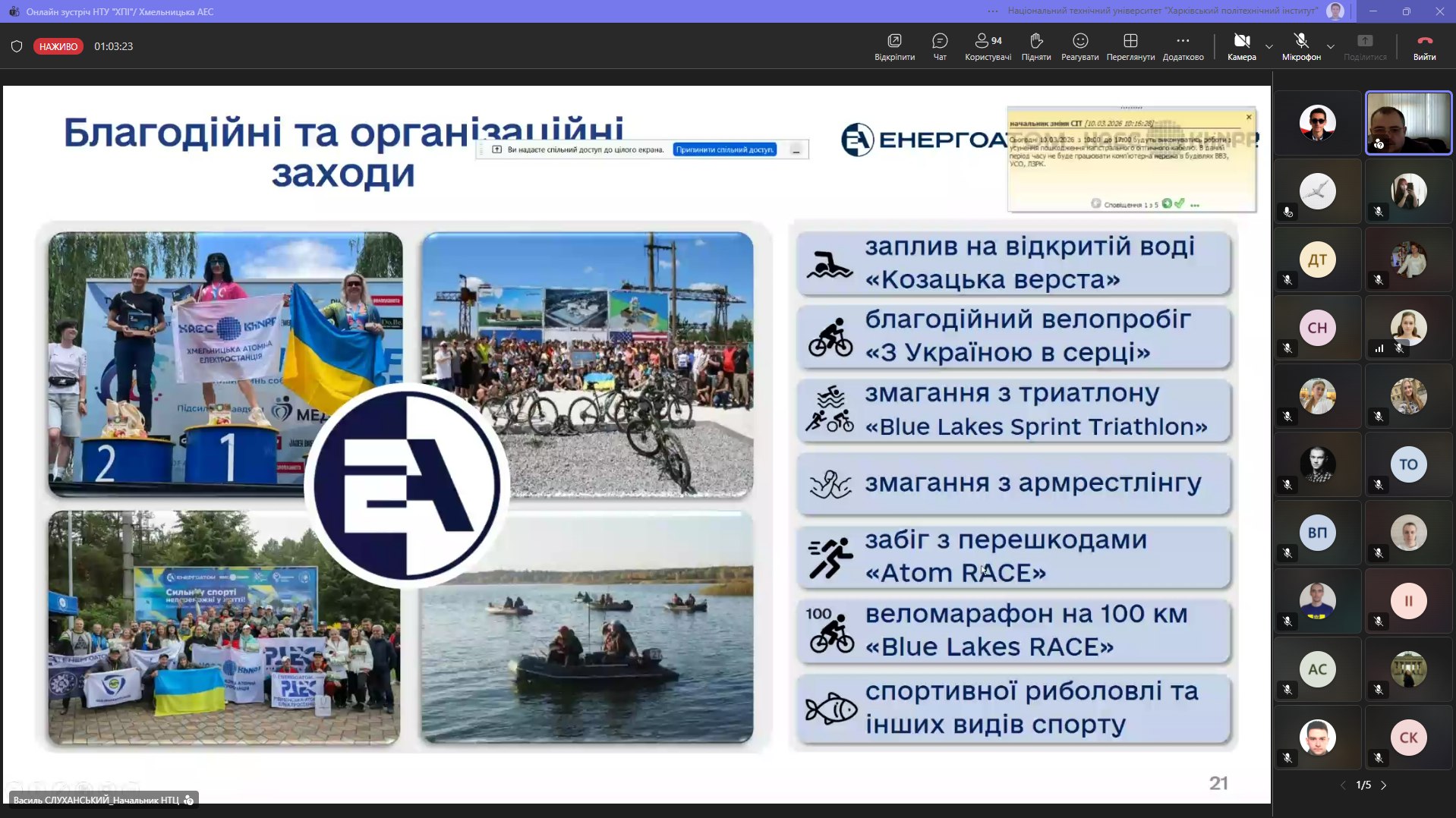Stop sharing with Припинити спільний доступ

click(x=725, y=149)
